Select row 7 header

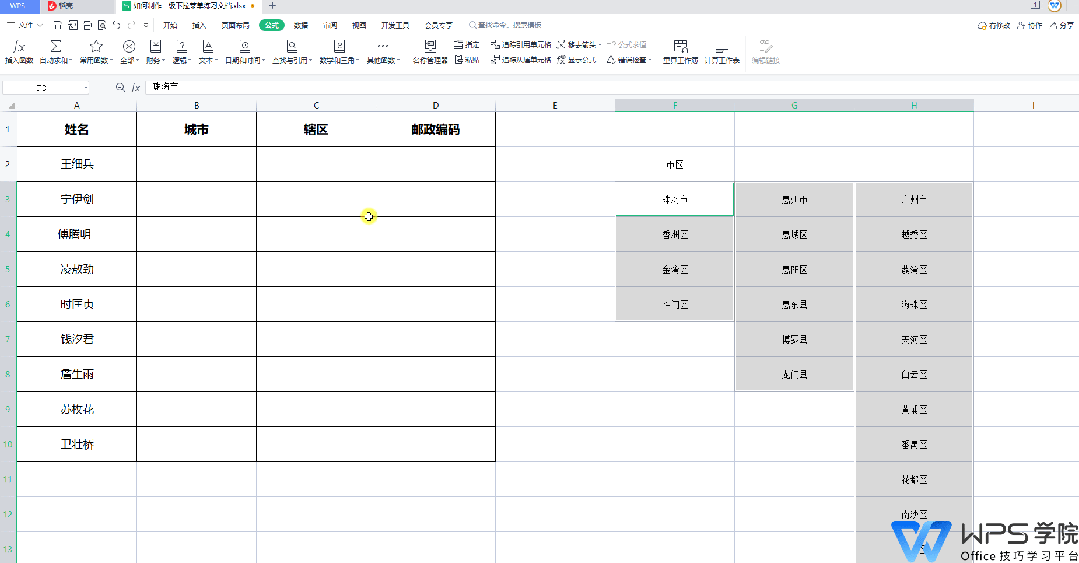(x=8, y=339)
